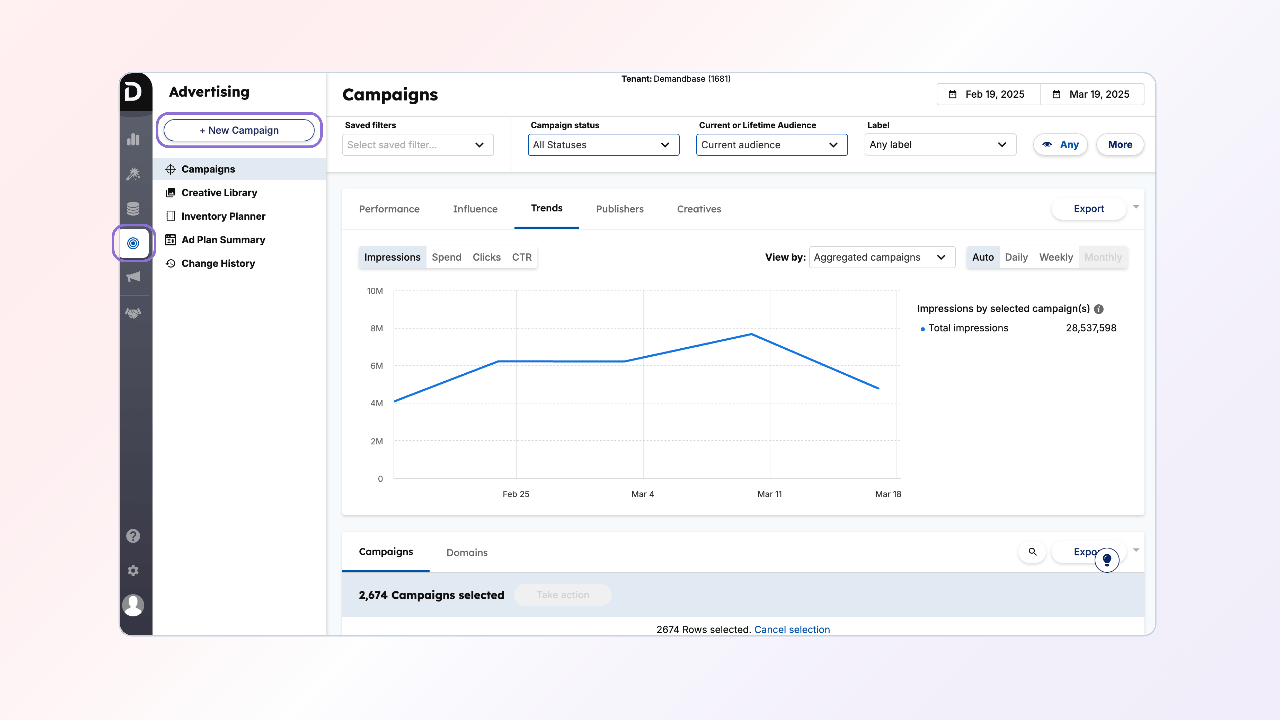Click the search magnifier in campaigns table
The image size is (1280, 720).
pos(1032,552)
